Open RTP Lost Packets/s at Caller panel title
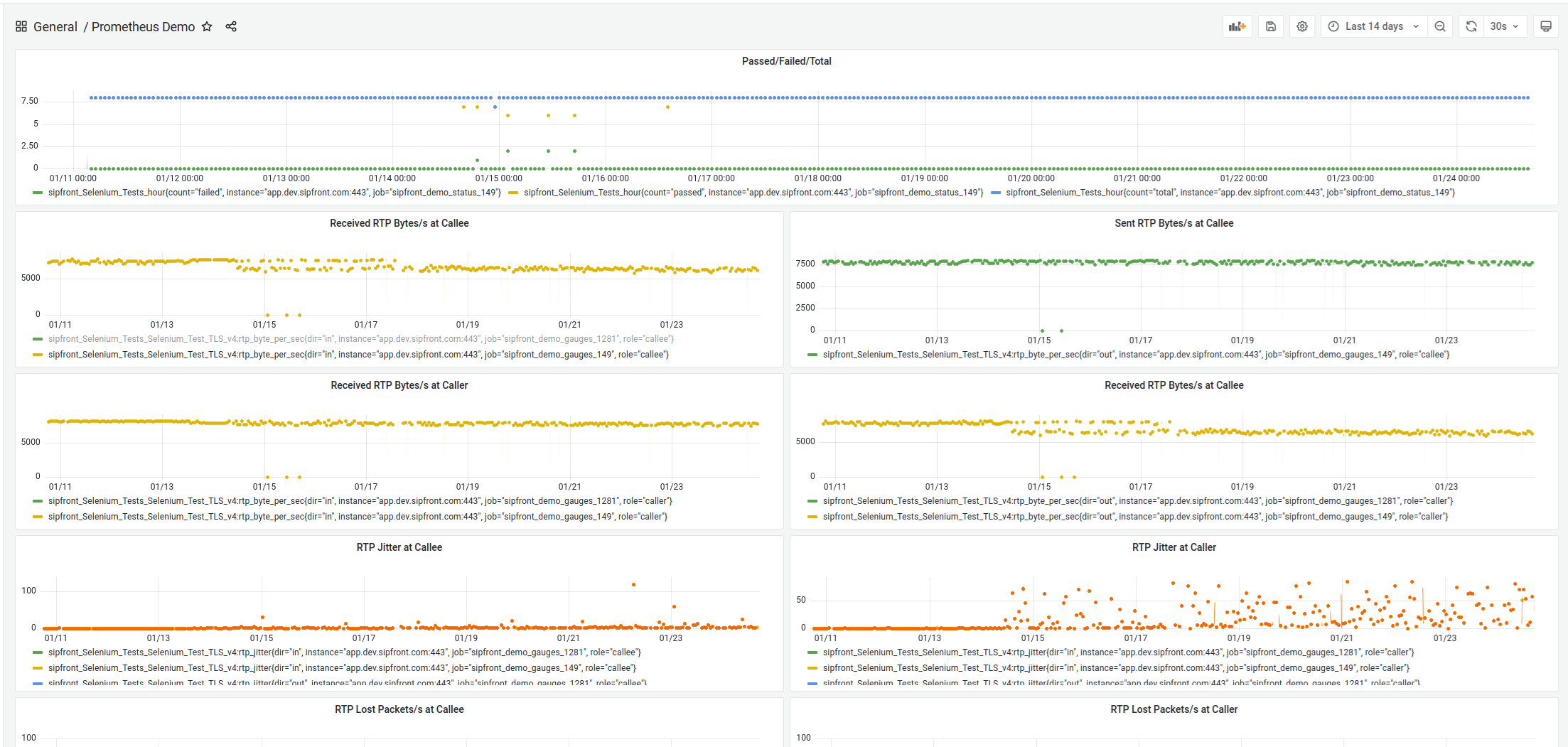This screenshot has height=747, width=1568. point(1174,709)
